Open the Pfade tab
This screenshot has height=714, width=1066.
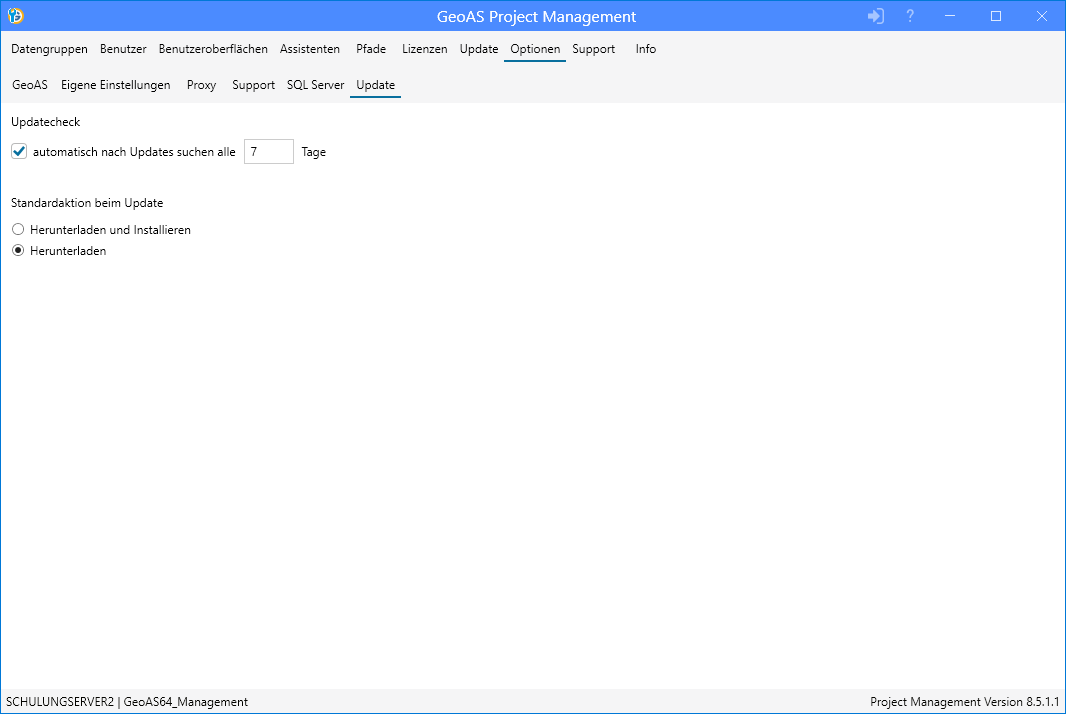coord(371,49)
